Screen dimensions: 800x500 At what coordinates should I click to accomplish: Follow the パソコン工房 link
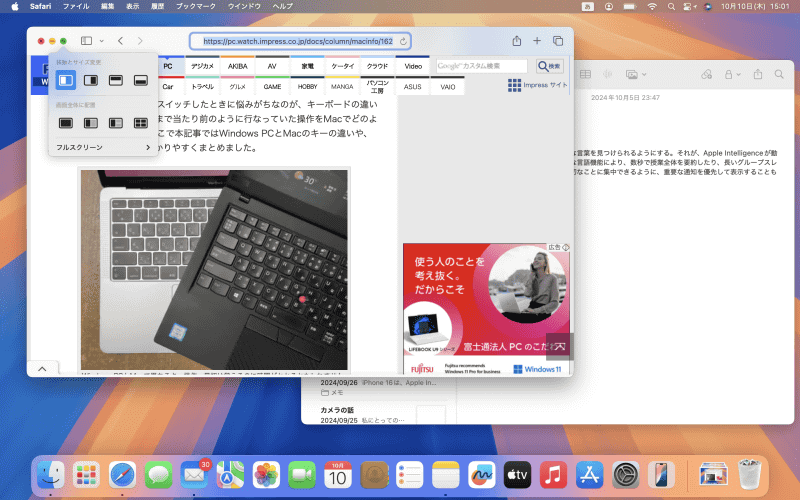pos(377,87)
